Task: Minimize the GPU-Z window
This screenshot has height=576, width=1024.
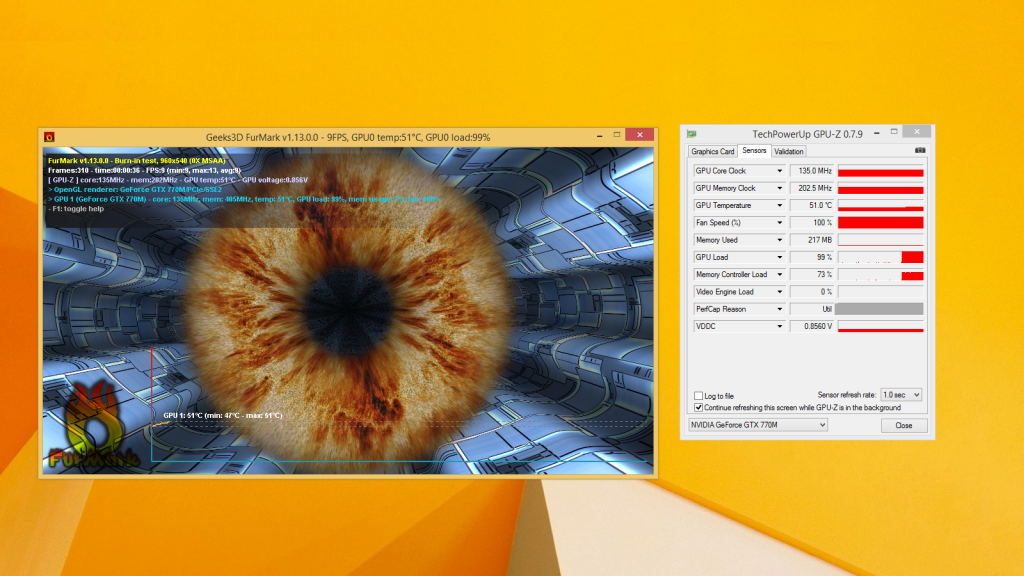Action: [876, 133]
